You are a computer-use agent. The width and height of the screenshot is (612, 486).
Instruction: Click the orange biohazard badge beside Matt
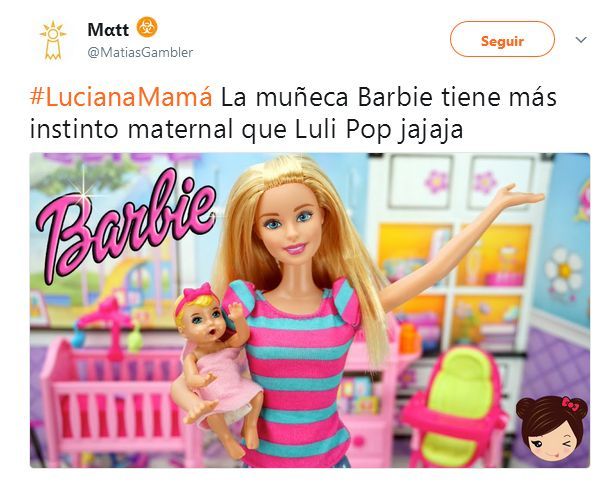[x=147, y=27]
